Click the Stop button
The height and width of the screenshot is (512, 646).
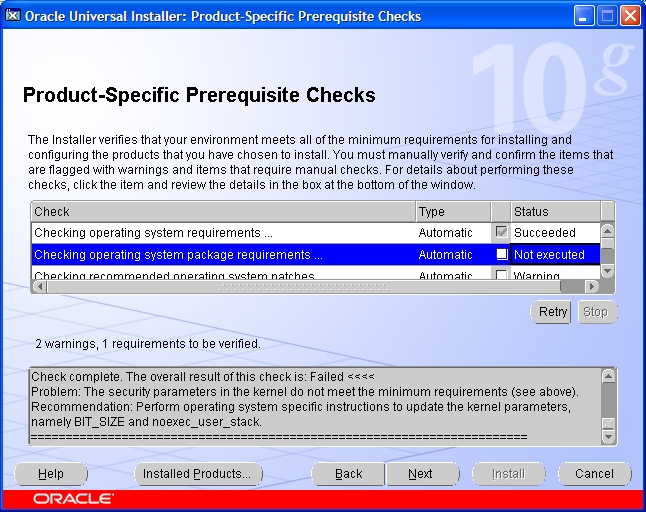pyautogui.click(x=597, y=312)
